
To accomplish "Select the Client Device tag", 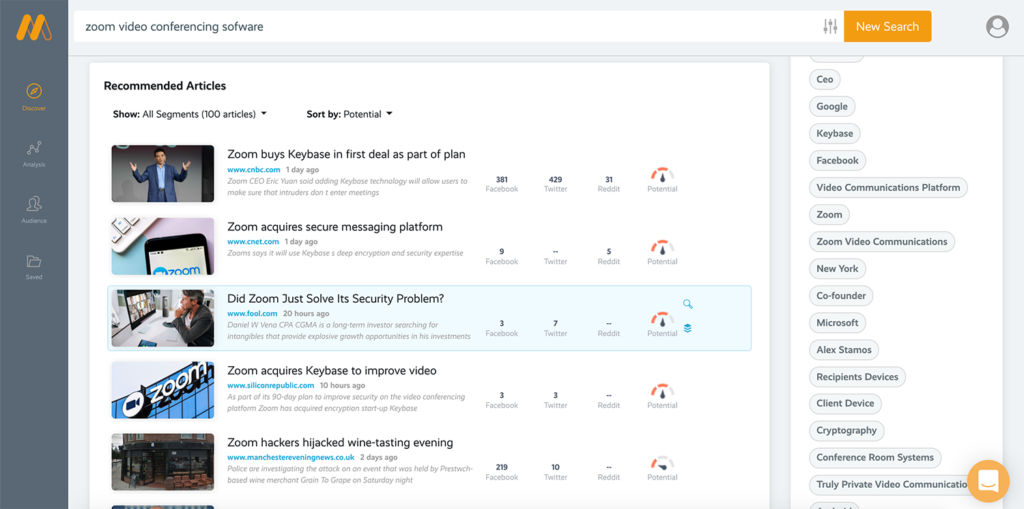I will (x=845, y=403).
